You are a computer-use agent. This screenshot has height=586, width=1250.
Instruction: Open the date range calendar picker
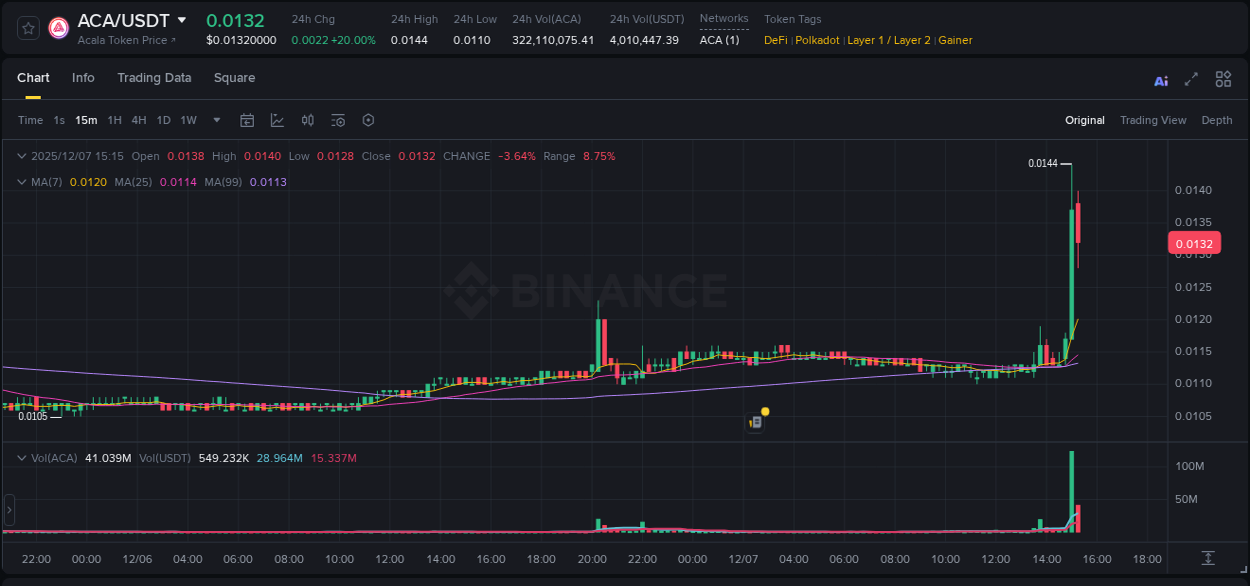(247, 120)
